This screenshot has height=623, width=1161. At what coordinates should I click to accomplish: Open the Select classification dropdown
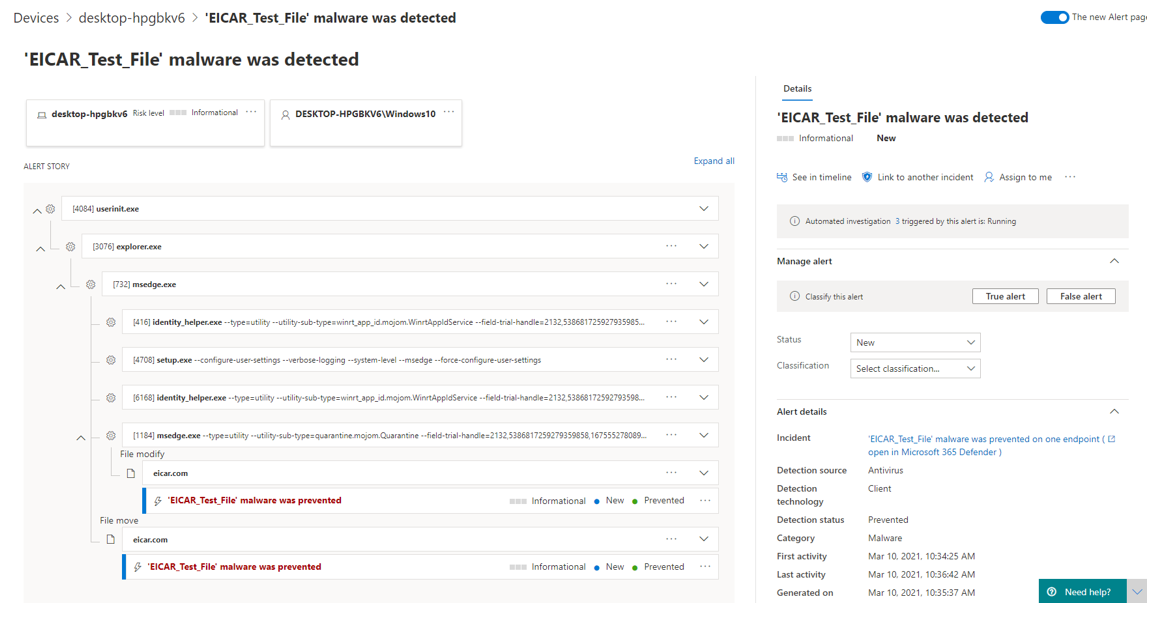[915, 368]
